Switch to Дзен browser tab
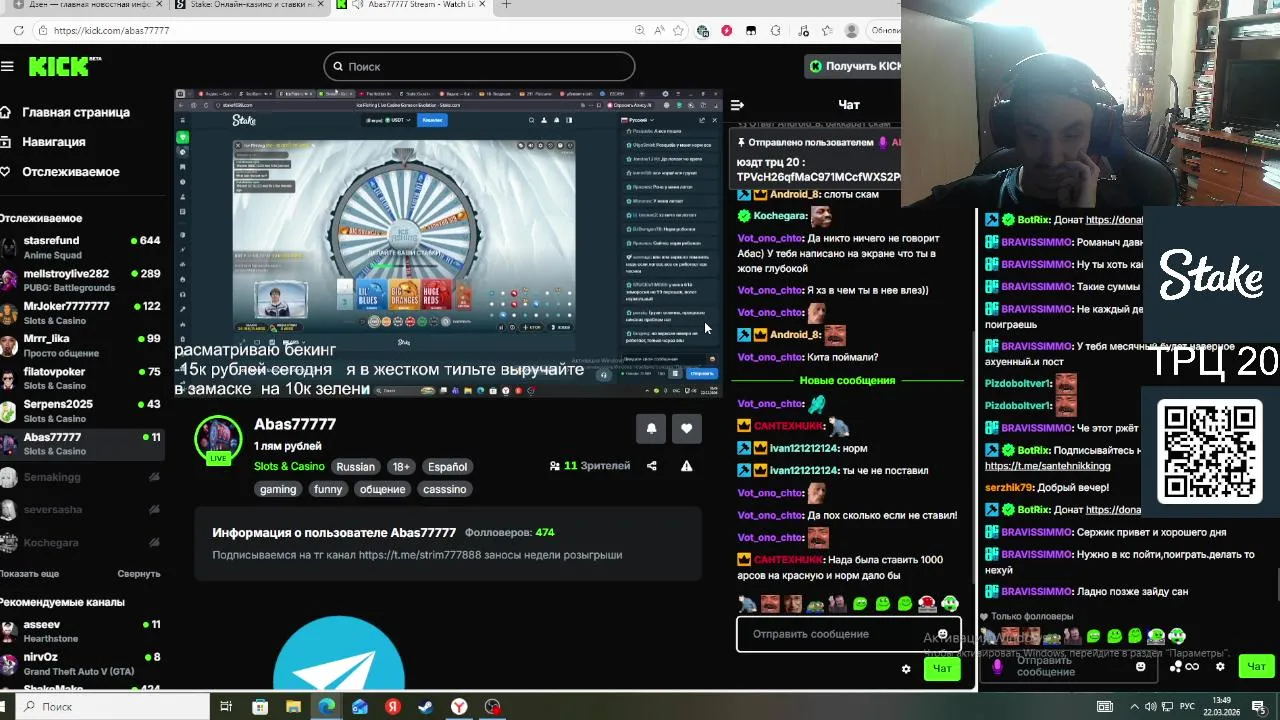The image size is (1280, 720). 85,5
